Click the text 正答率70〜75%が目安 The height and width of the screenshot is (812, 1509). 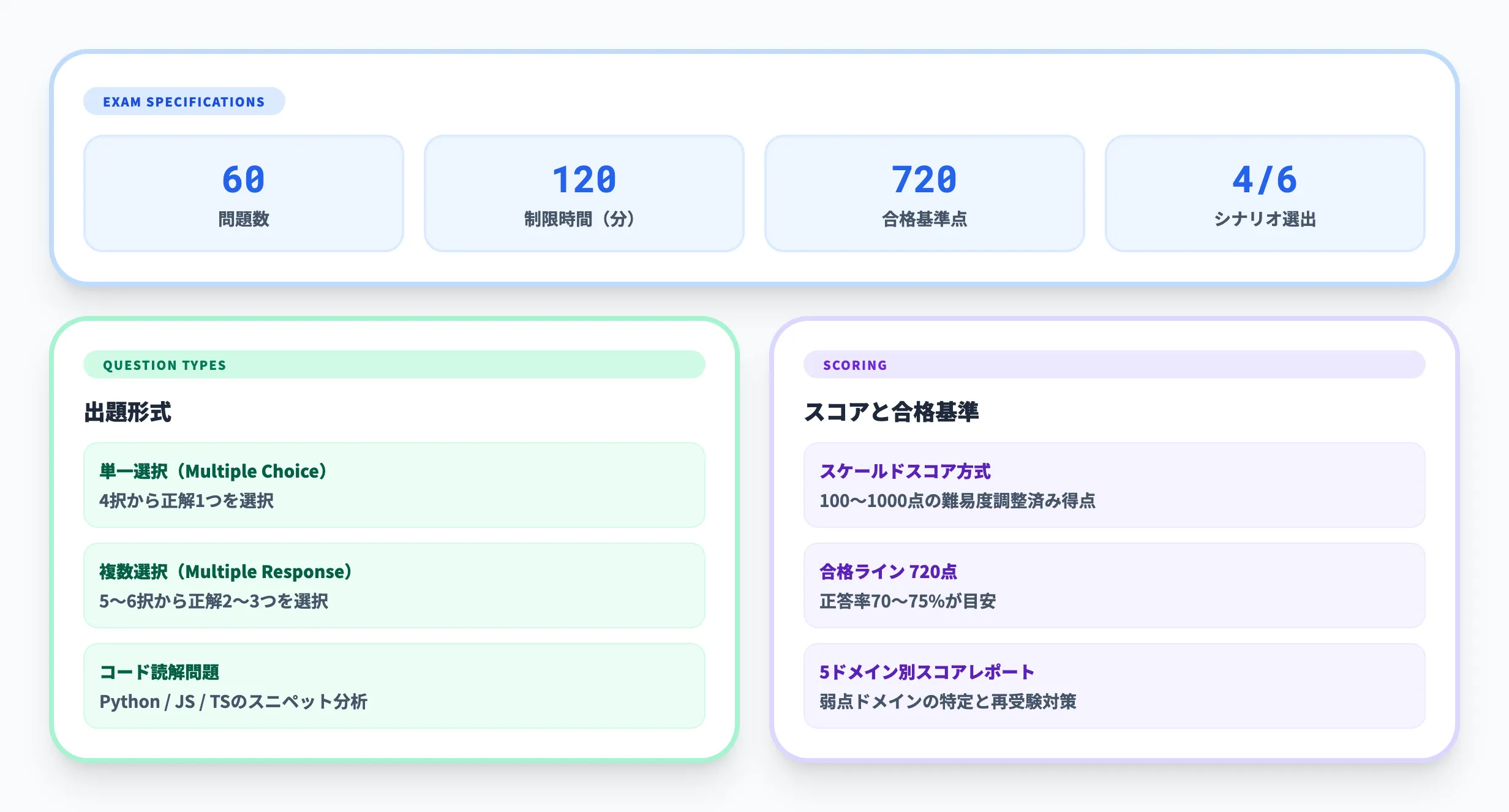[x=908, y=601]
